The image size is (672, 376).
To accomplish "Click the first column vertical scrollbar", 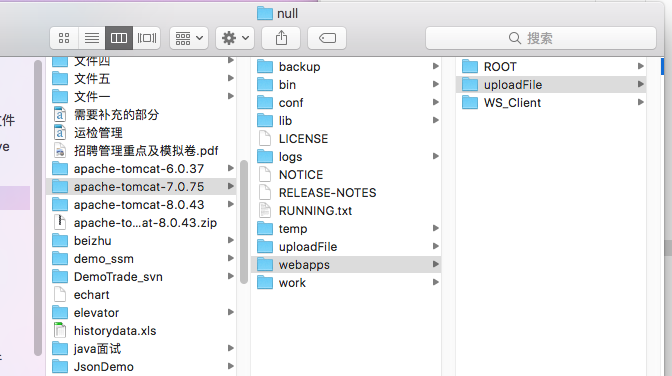I will click(244, 222).
